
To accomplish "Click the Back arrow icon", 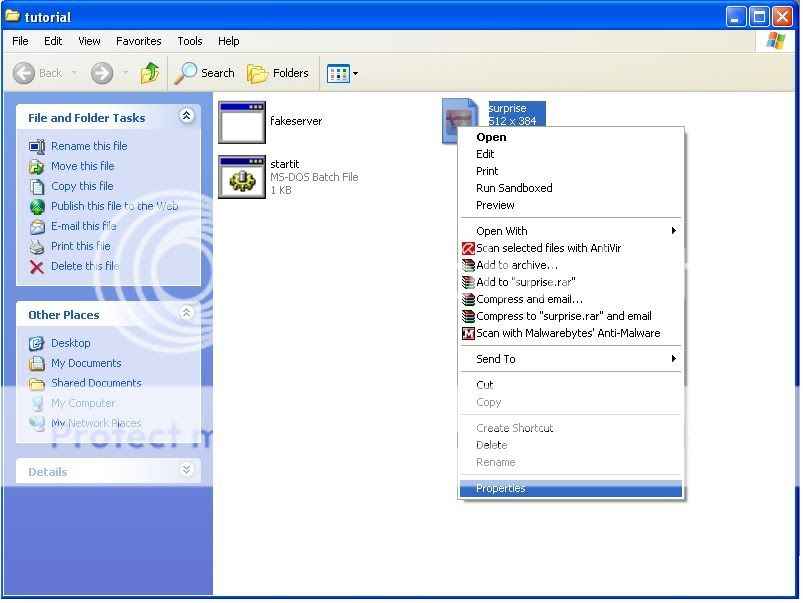I will tap(24, 73).
